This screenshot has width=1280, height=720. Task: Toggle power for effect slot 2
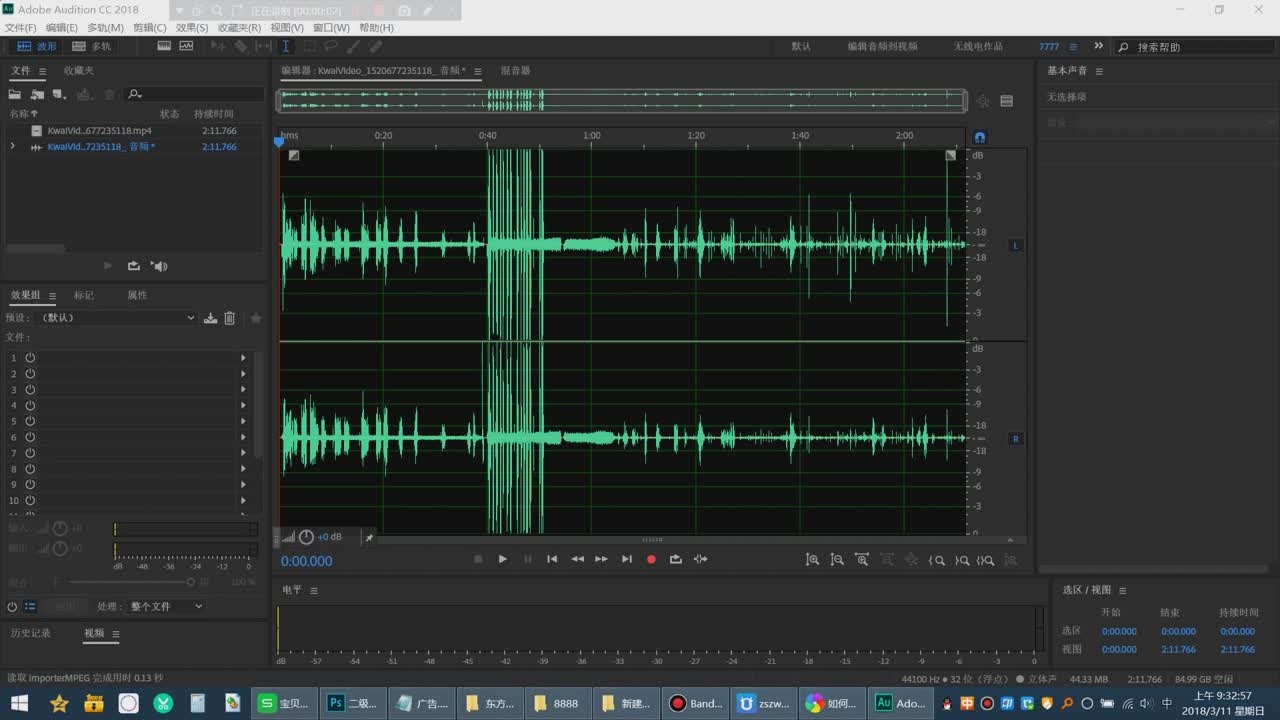[x=30, y=373]
